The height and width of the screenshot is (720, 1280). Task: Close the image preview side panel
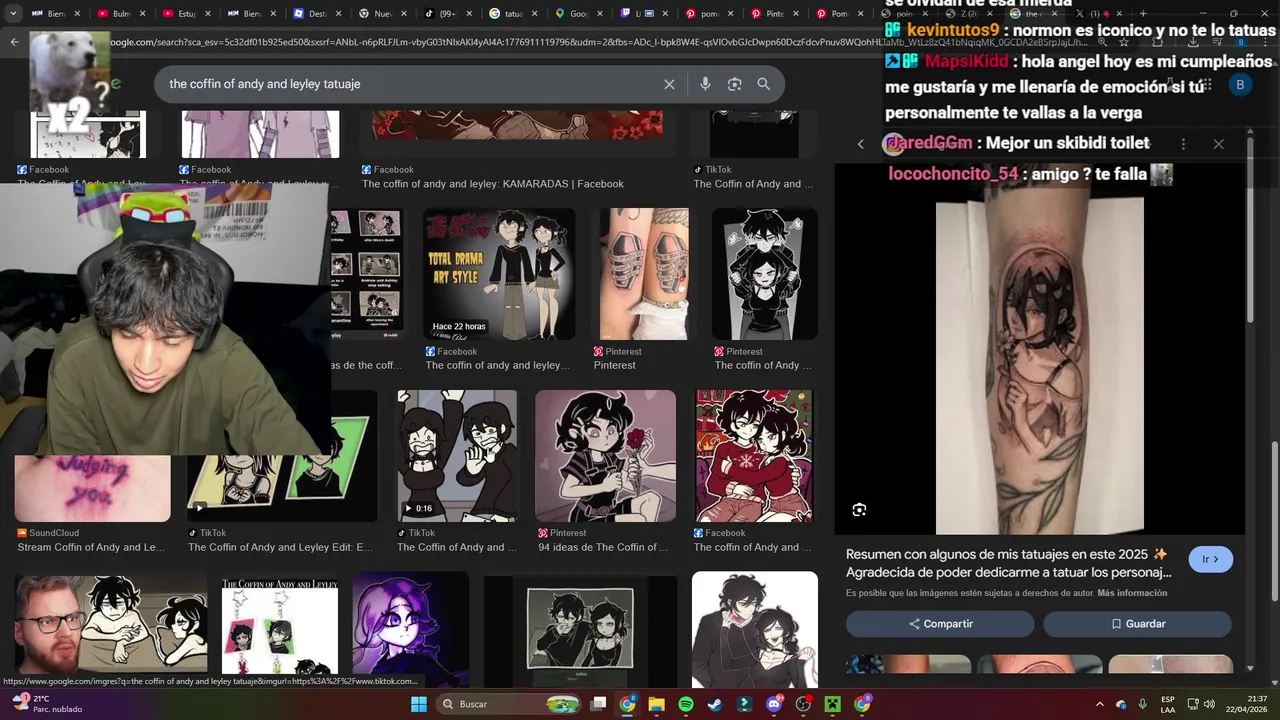click(x=1218, y=144)
